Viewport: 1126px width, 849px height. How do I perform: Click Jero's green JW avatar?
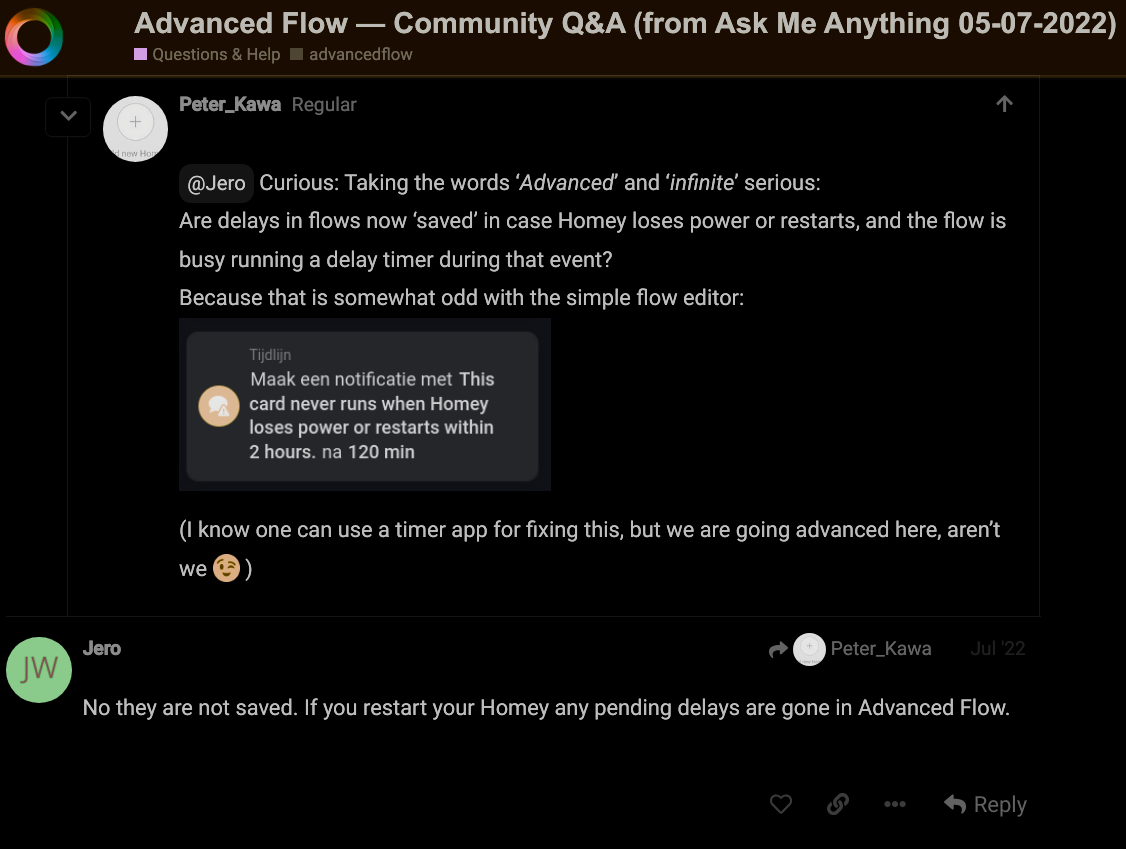(39, 669)
